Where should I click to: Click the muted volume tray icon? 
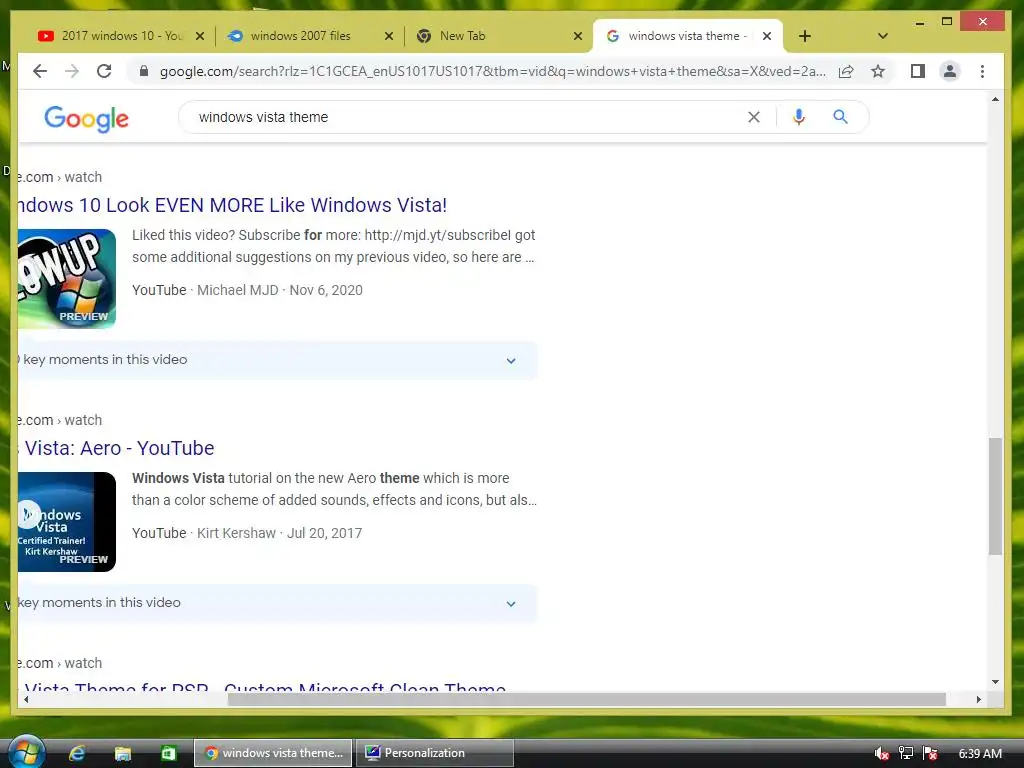[x=881, y=754]
